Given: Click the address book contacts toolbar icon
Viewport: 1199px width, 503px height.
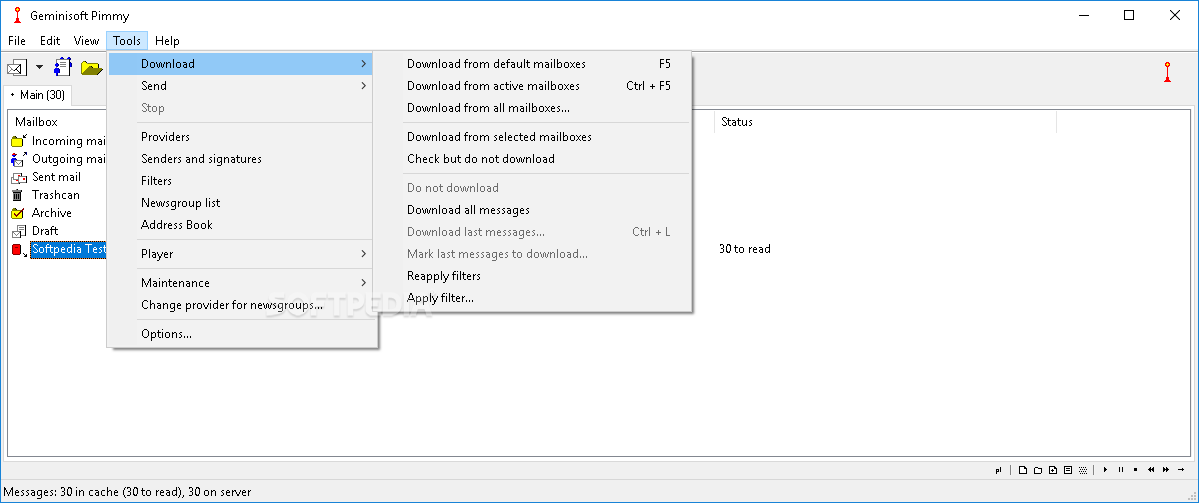Looking at the screenshot, I should coord(63,67).
